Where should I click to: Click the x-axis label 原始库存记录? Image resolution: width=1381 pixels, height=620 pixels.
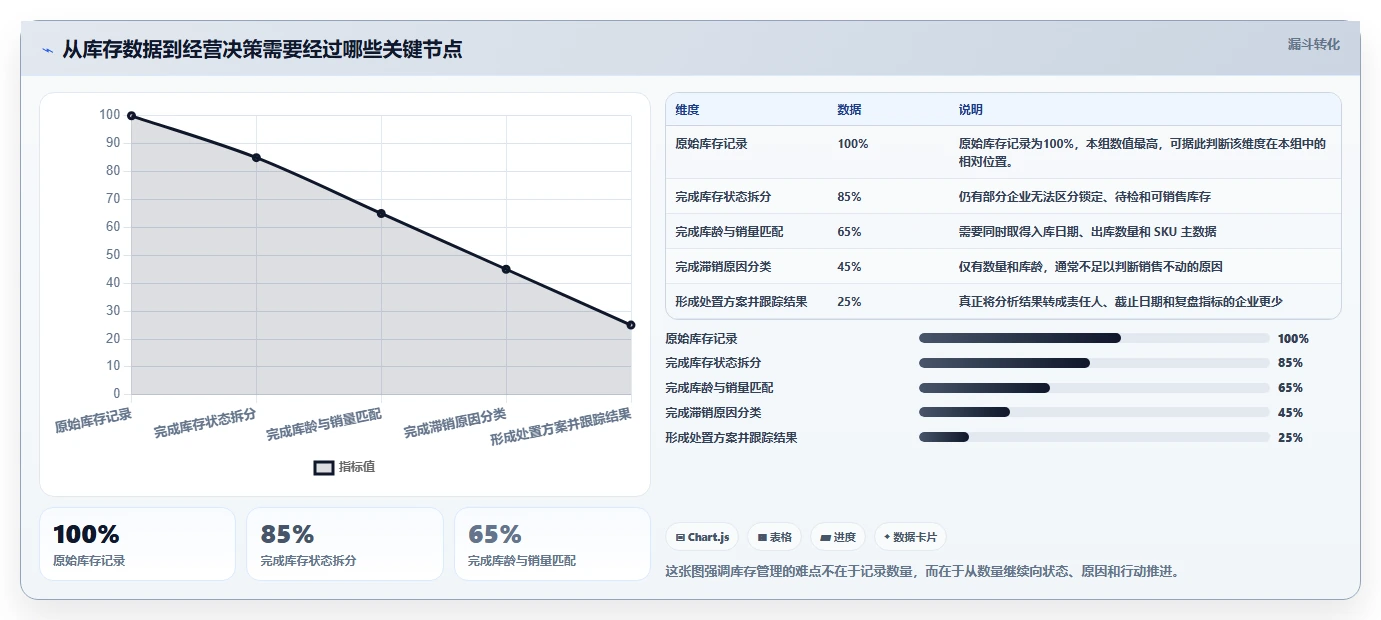tap(93, 419)
